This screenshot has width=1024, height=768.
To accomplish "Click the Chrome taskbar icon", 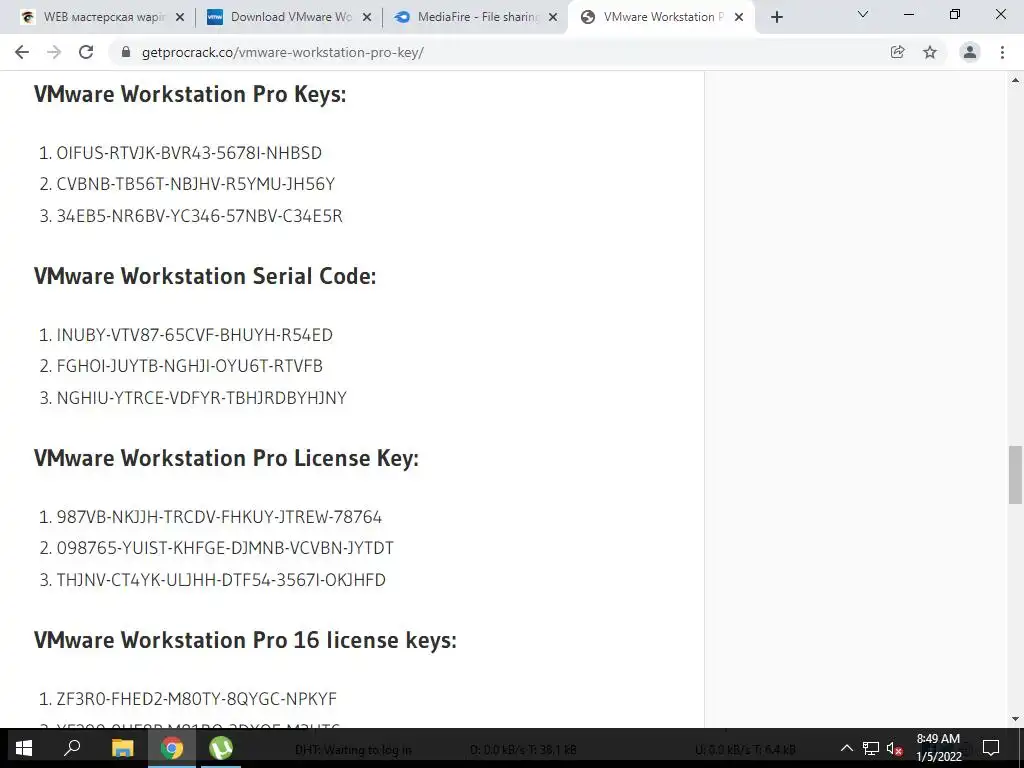I will [172, 748].
